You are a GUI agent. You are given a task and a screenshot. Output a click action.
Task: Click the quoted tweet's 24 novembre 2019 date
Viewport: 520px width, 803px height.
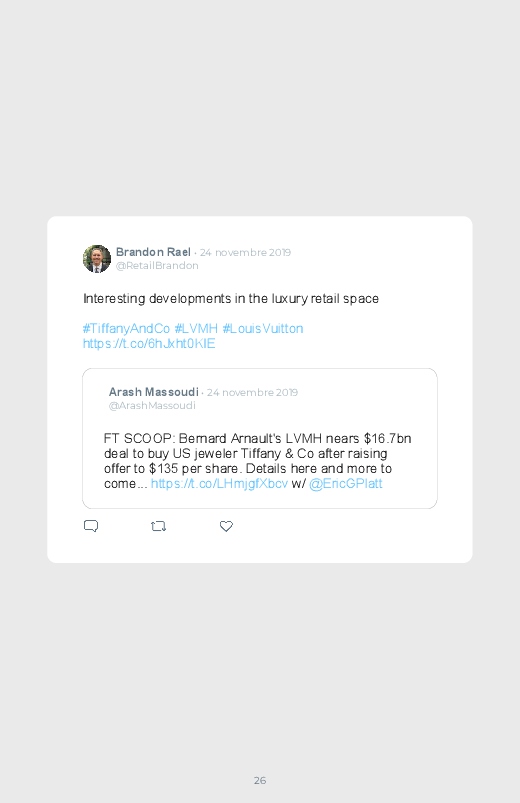tap(253, 392)
